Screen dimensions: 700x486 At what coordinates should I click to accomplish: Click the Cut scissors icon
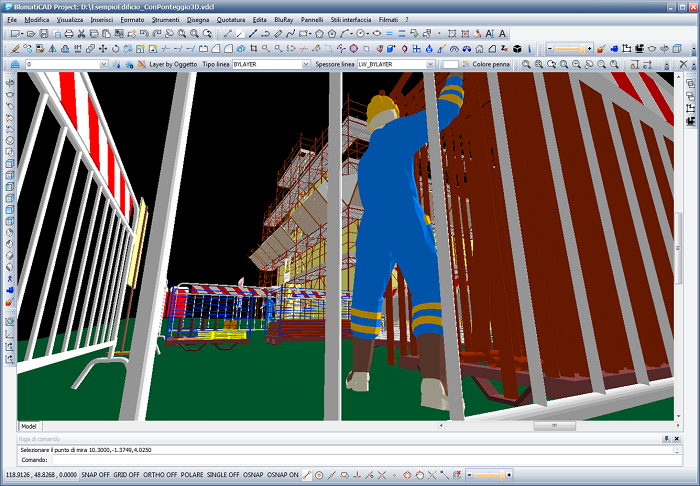tap(81, 33)
